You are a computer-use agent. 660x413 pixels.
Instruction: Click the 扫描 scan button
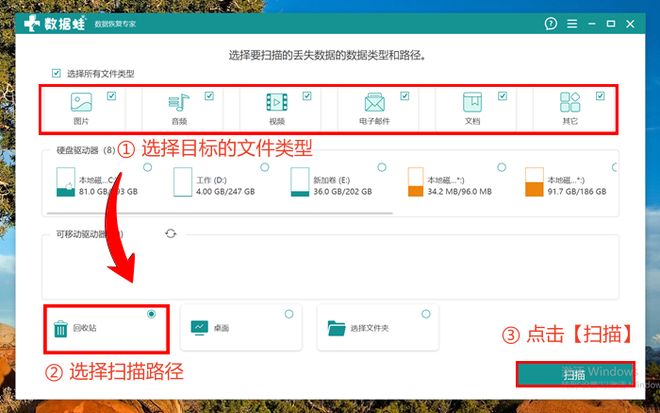pyautogui.click(x=575, y=374)
